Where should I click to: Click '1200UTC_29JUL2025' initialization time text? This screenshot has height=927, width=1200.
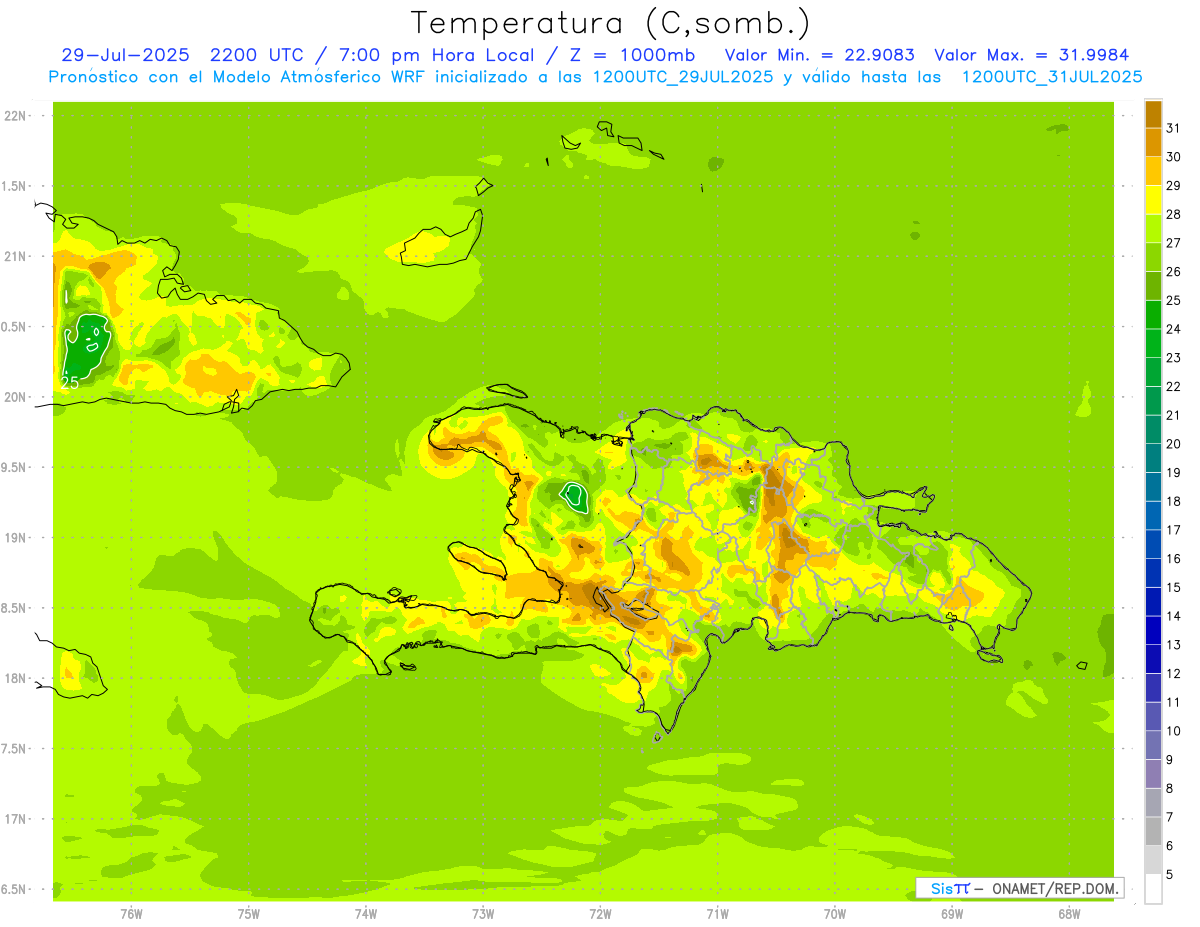(x=684, y=77)
